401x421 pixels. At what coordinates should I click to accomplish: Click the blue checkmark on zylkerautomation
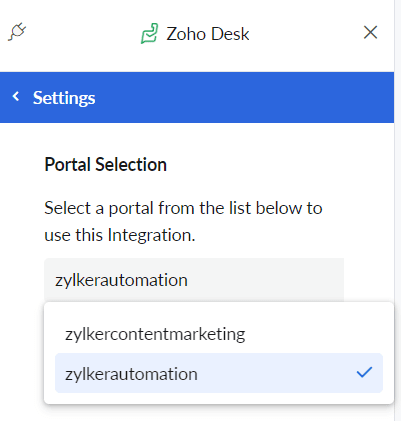pyautogui.click(x=364, y=372)
